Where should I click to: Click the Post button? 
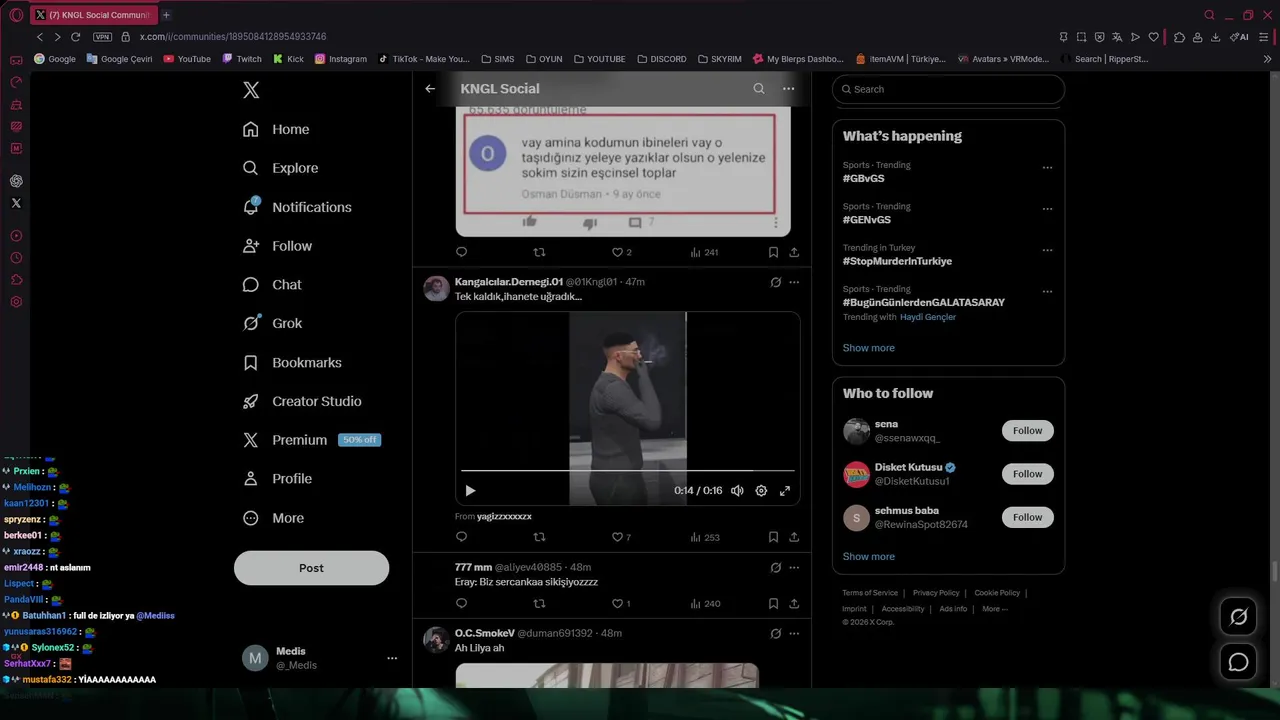point(311,568)
